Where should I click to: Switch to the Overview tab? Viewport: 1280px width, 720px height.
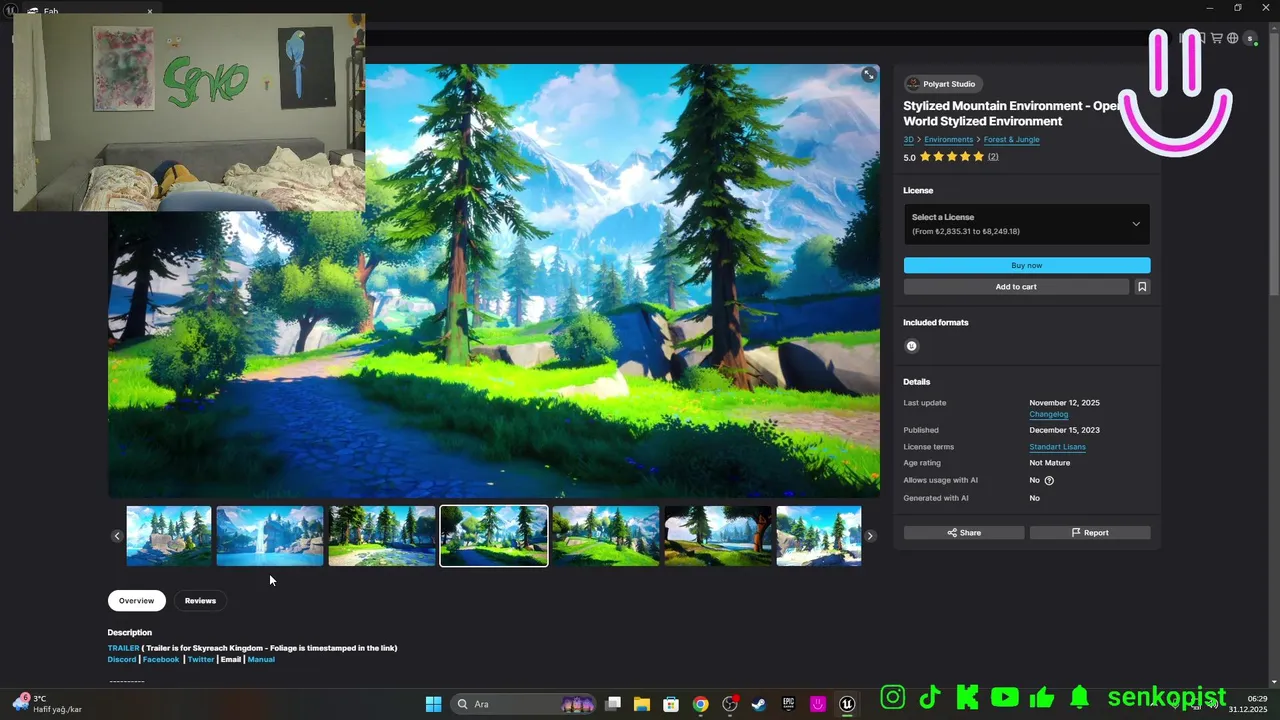pos(137,601)
